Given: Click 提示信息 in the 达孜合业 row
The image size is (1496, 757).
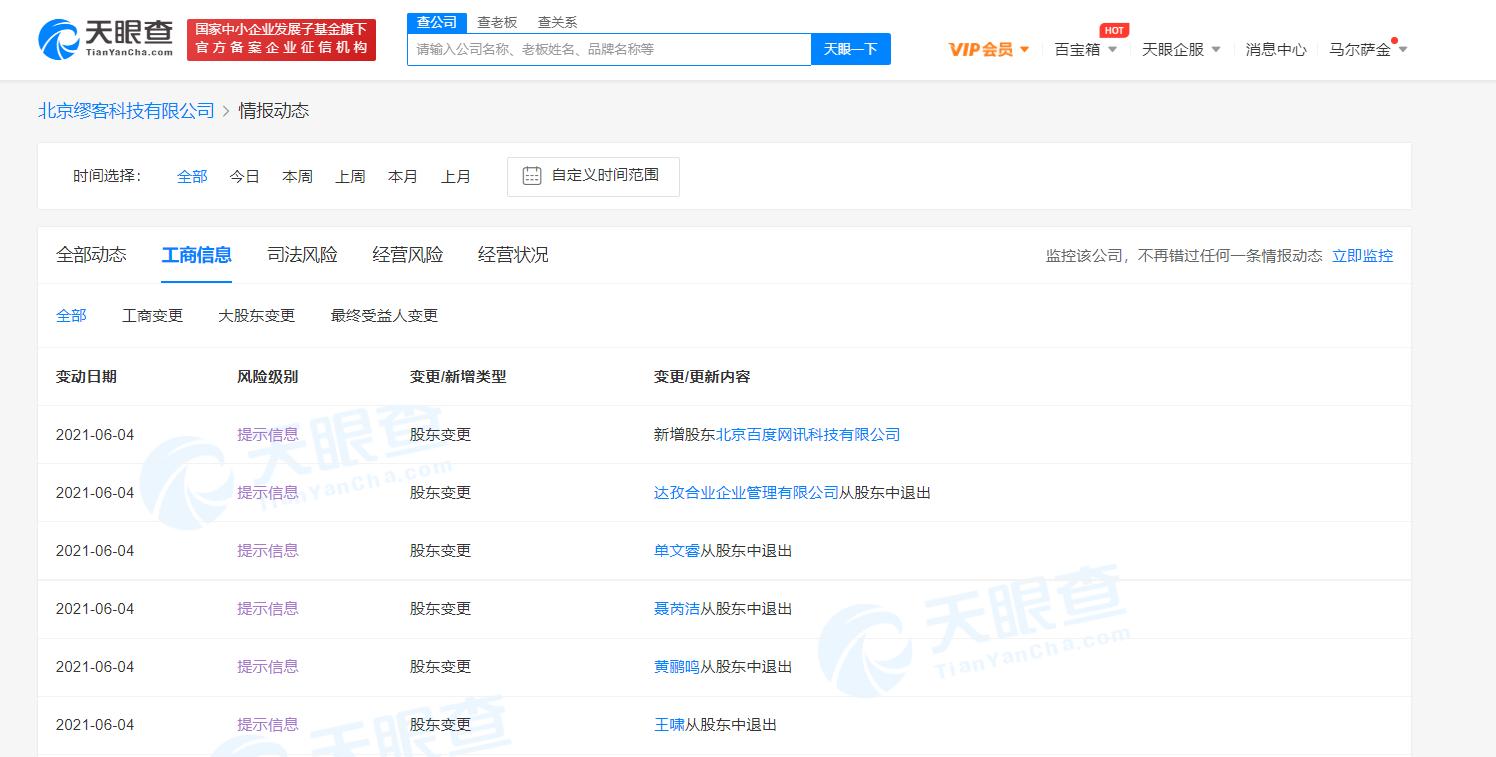Looking at the screenshot, I should 267,493.
